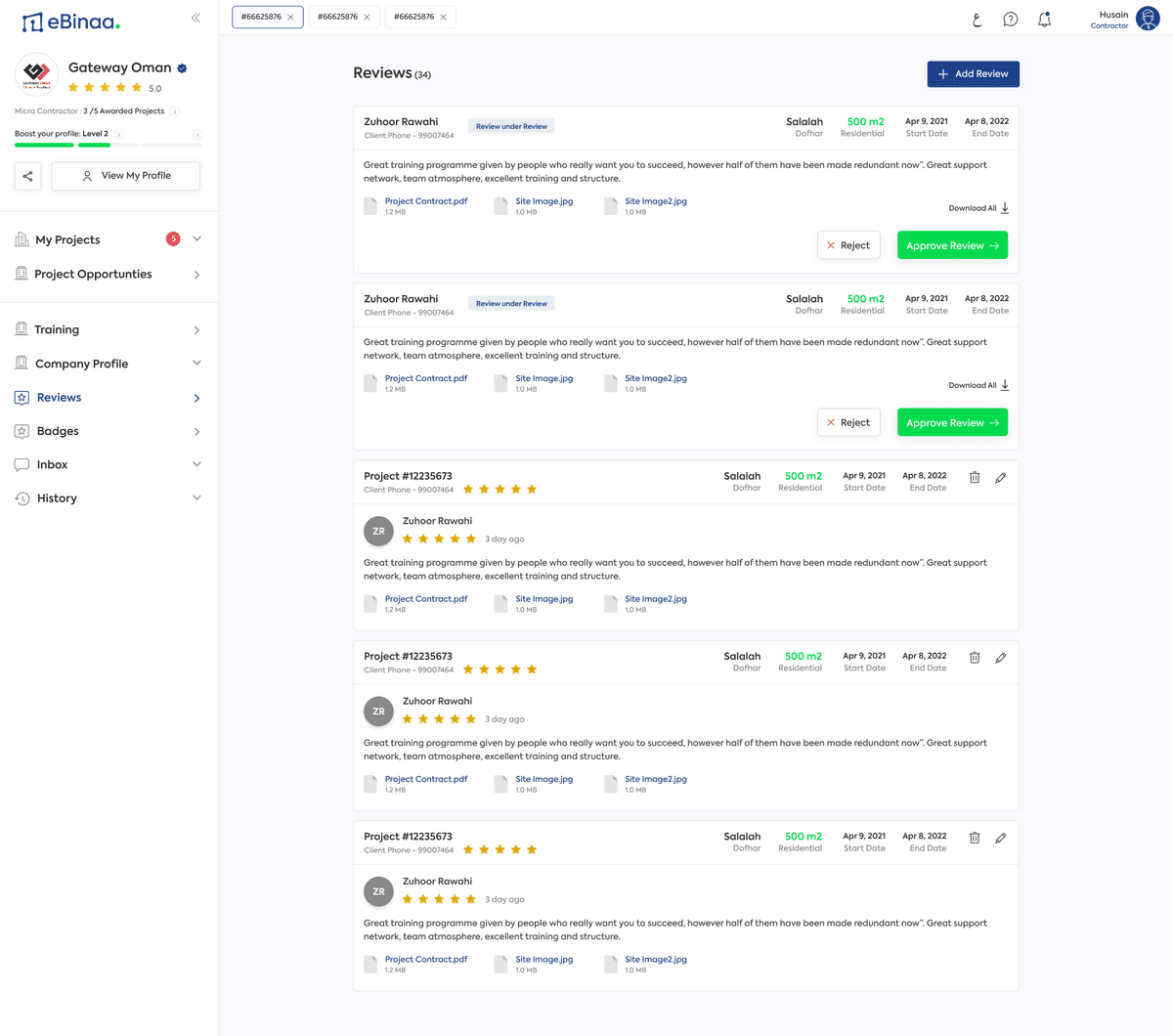Expand the Company Profile dropdown arrow
This screenshot has height=1036, width=1173.
click(196, 363)
